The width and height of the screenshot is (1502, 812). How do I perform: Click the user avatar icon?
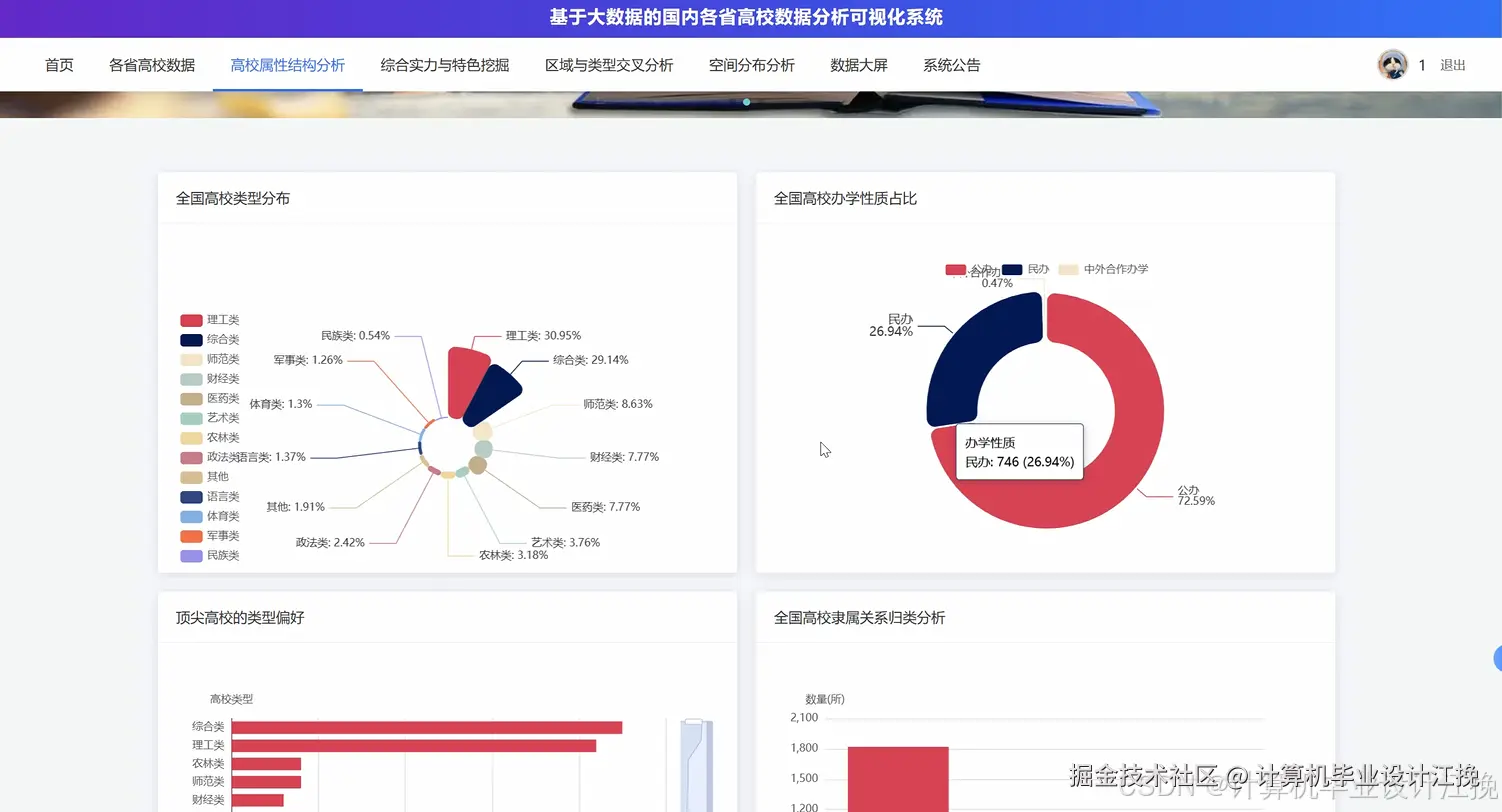[1393, 65]
